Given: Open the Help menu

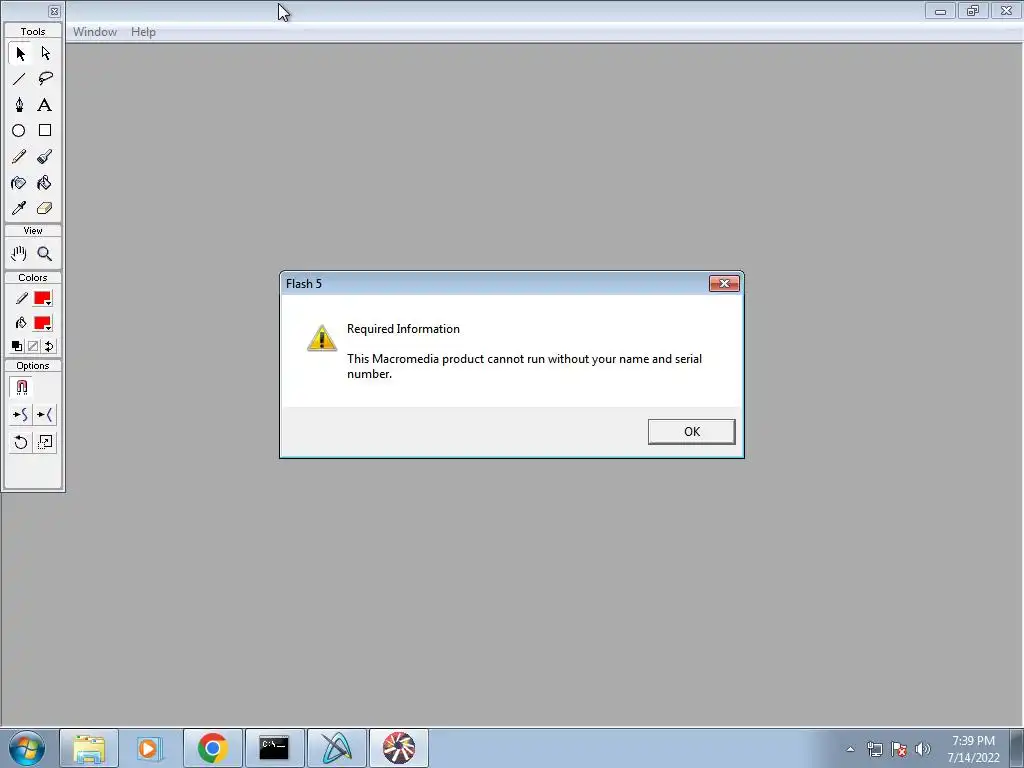Looking at the screenshot, I should point(143,32).
